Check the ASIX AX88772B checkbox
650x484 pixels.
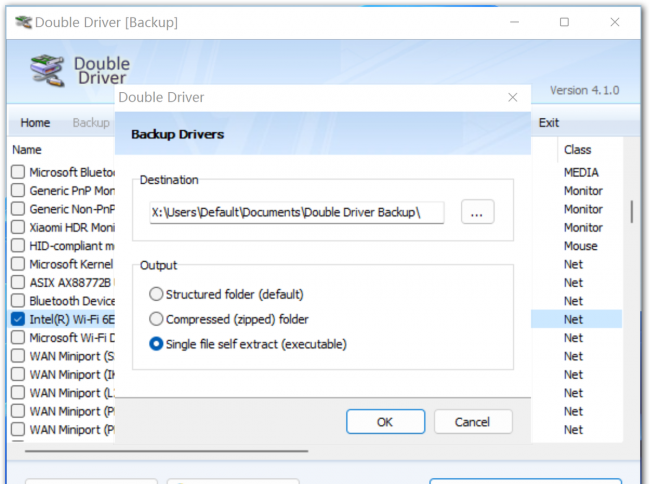pos(18,282)
